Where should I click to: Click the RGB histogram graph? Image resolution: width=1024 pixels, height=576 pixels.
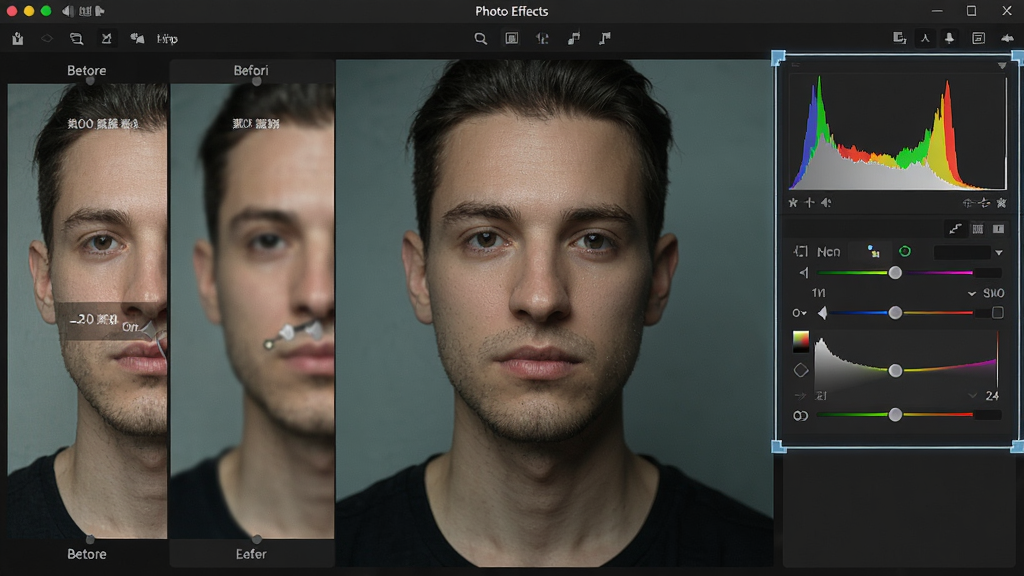click(898, 133)
